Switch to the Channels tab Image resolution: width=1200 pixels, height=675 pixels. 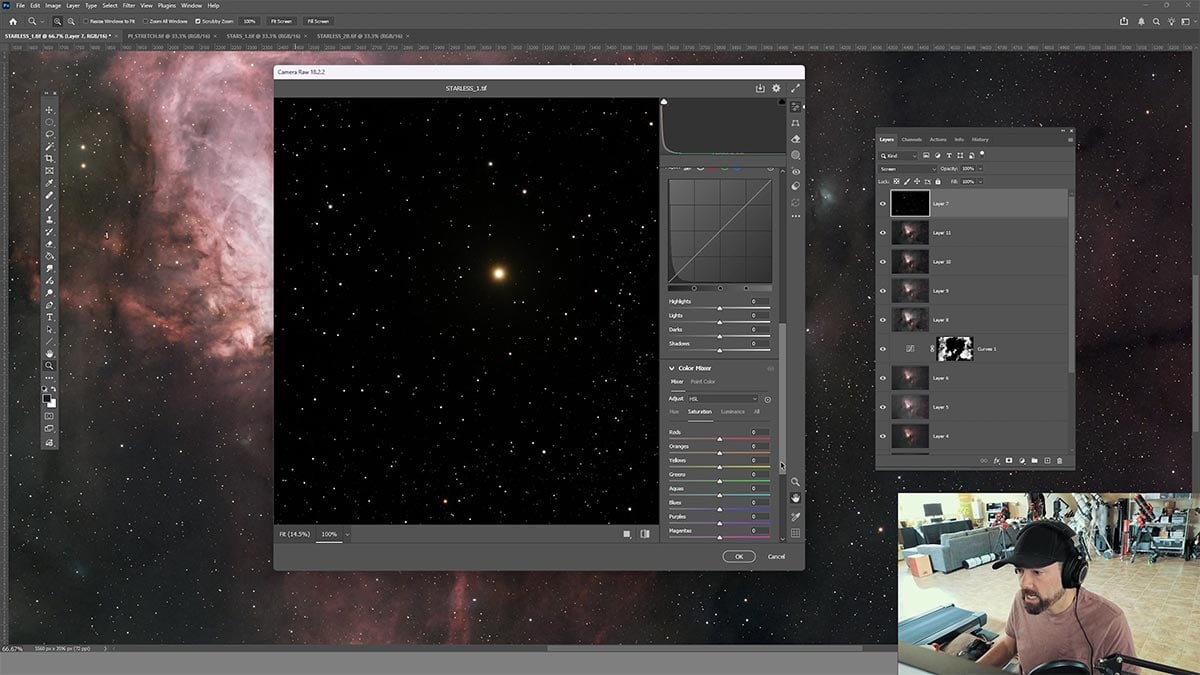(913, 139)
